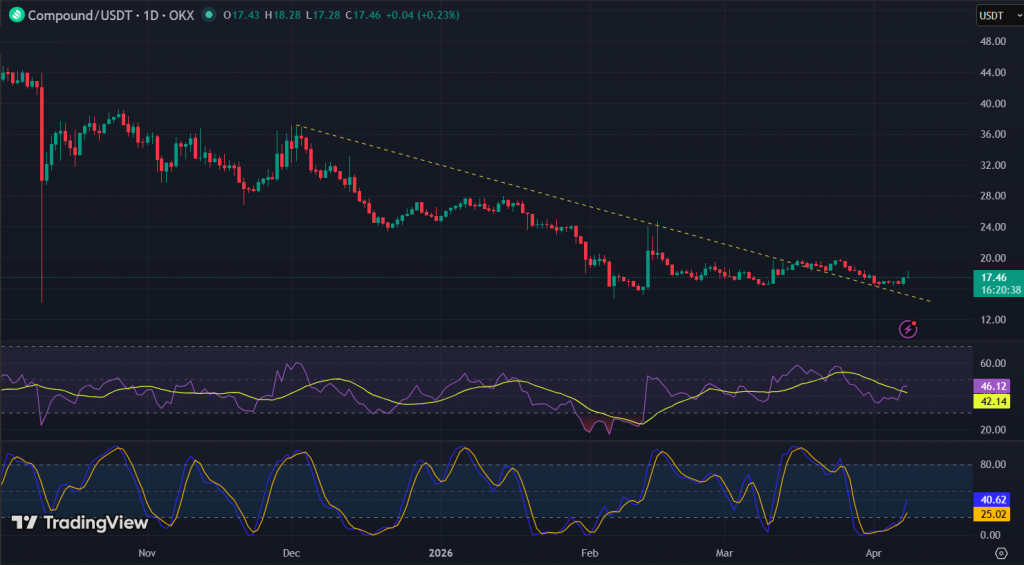Click the green market status indicator dot
Viewport: 1024px width, 565px height.
(208, 15)
